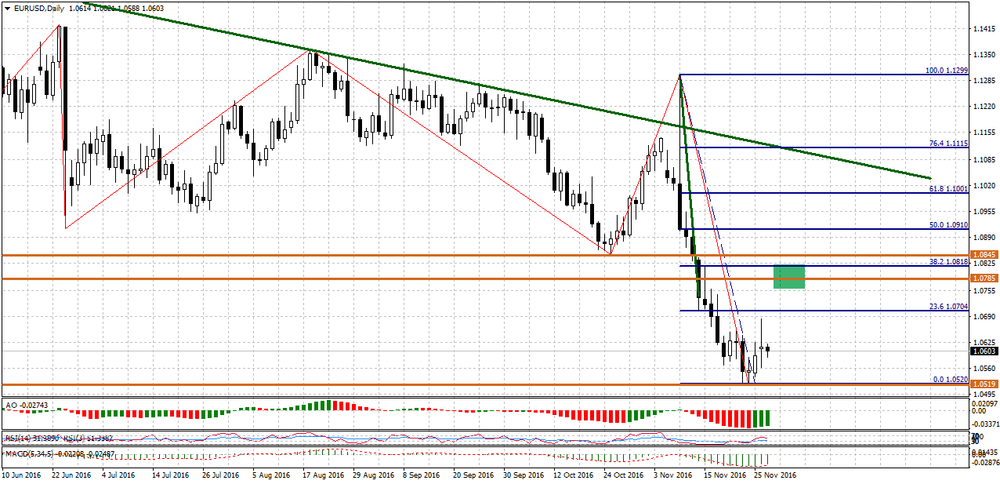The width and height of the screenshot is (1000, 484).
Task: Select the green rectangle target zone
Action: coord(789,276)
